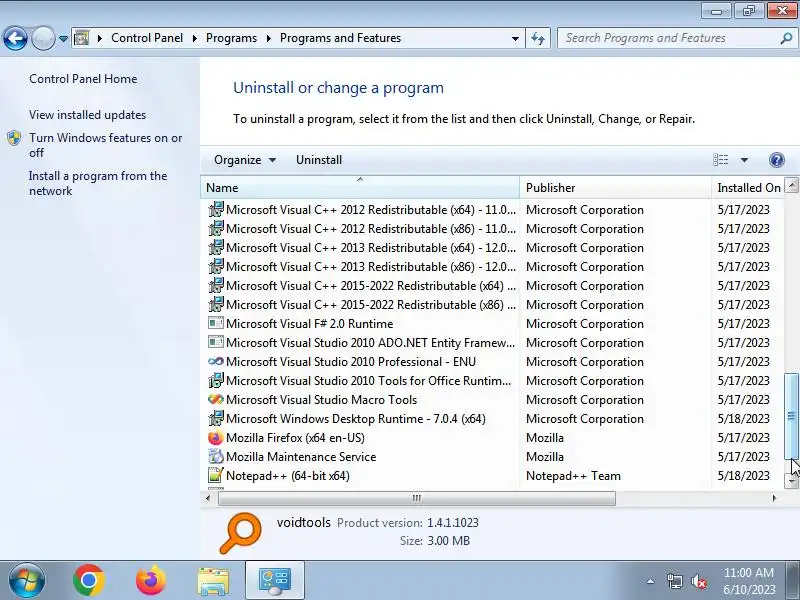Image resolution: width=800 pixels, height=600 pixels.
Task: Click the vertical scrollbar thumb
Action: coord(791,416)
